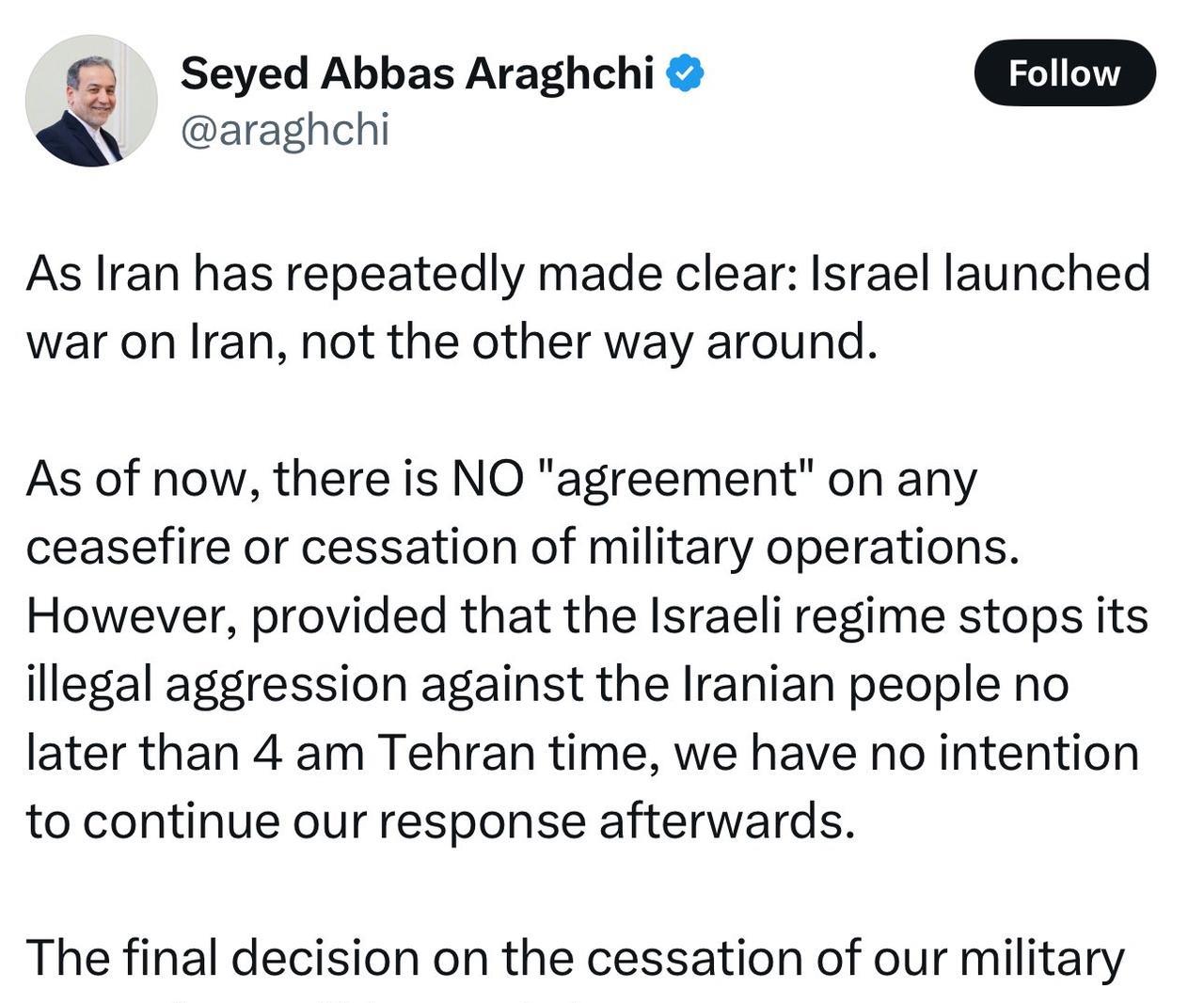Follow the @araghchi account
The width and height of the screenshot is (1204, 1003).
pyautogui.click(x=1065, y=72)
